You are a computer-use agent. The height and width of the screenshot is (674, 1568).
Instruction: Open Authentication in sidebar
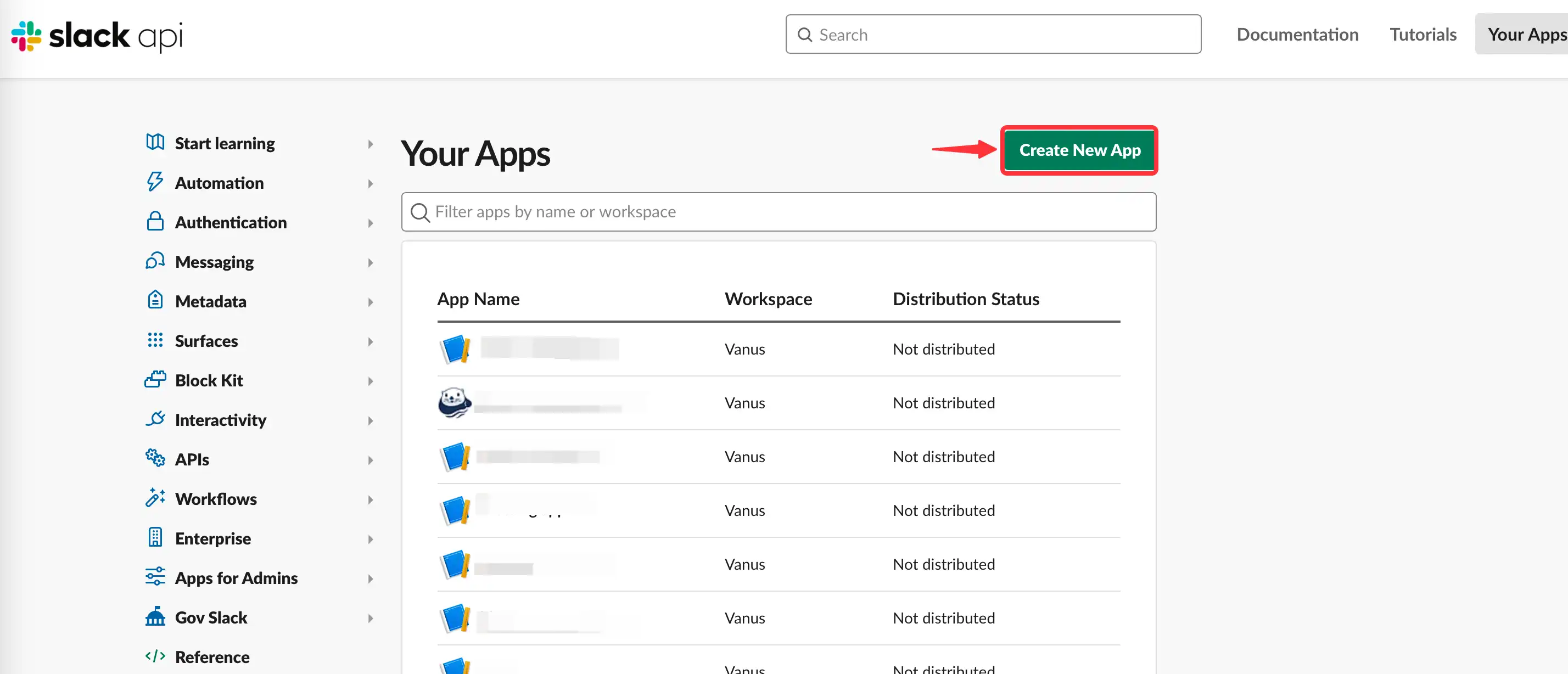231,223
